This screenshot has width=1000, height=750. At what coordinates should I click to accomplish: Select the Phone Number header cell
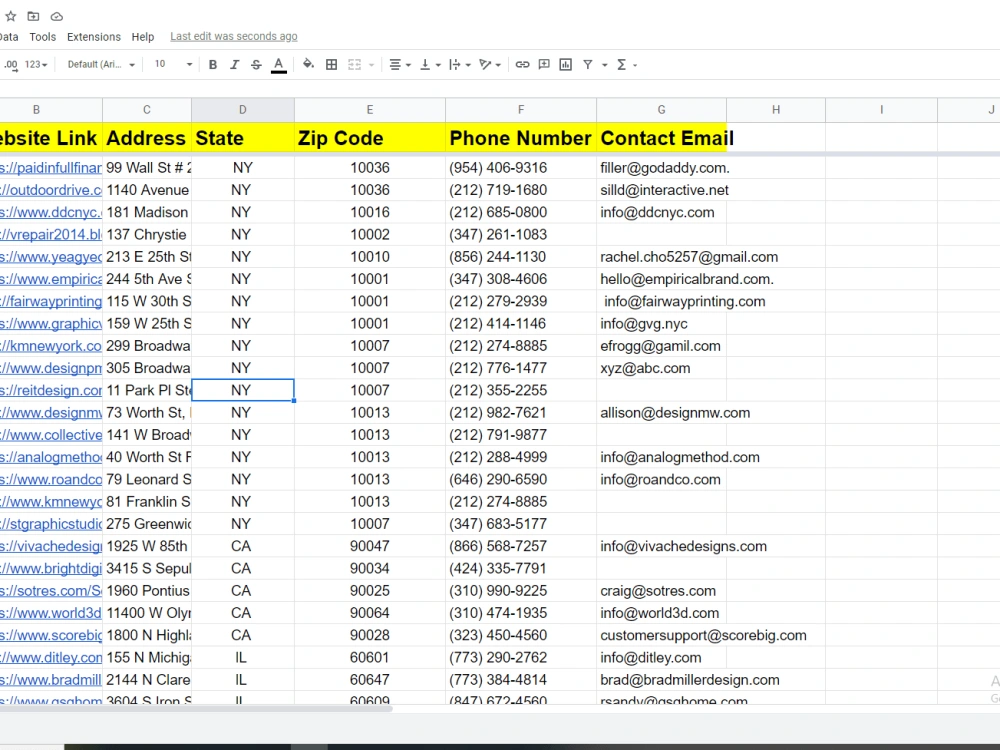(x=521, y=138)
